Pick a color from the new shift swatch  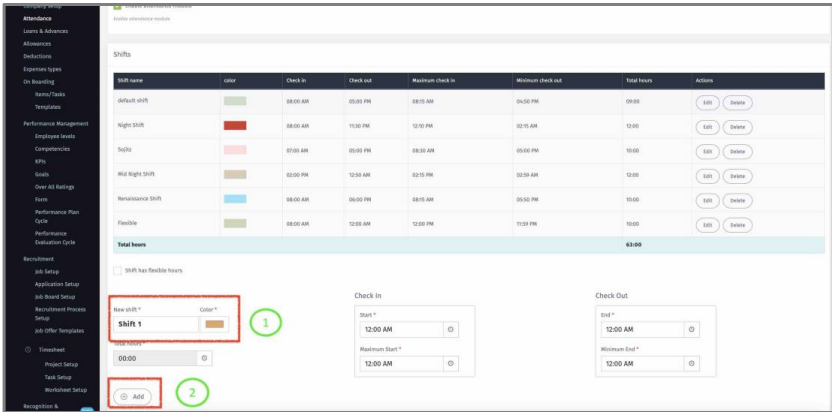coord(214,324)
